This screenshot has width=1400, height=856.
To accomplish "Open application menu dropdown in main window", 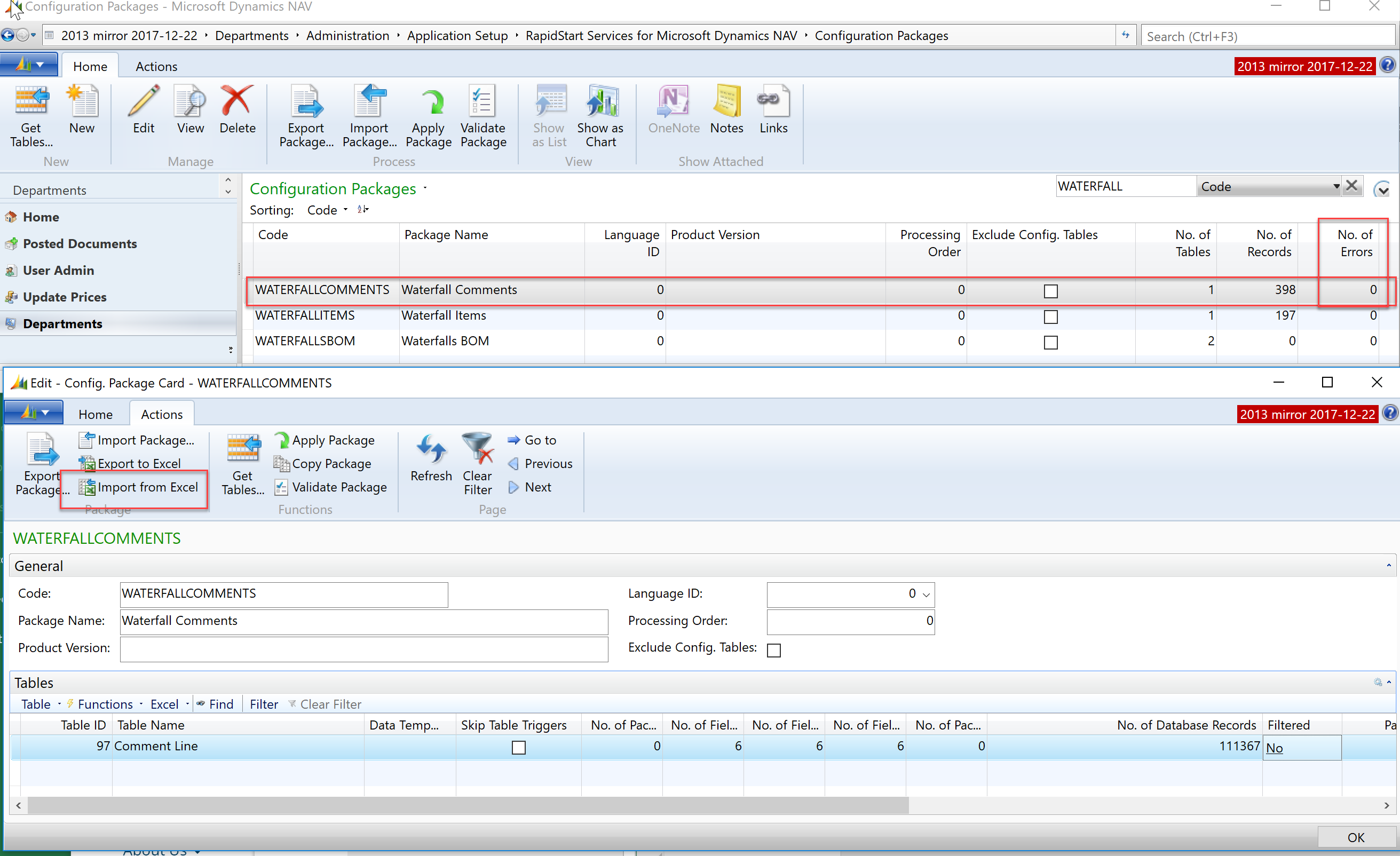I will coord(28,65).
